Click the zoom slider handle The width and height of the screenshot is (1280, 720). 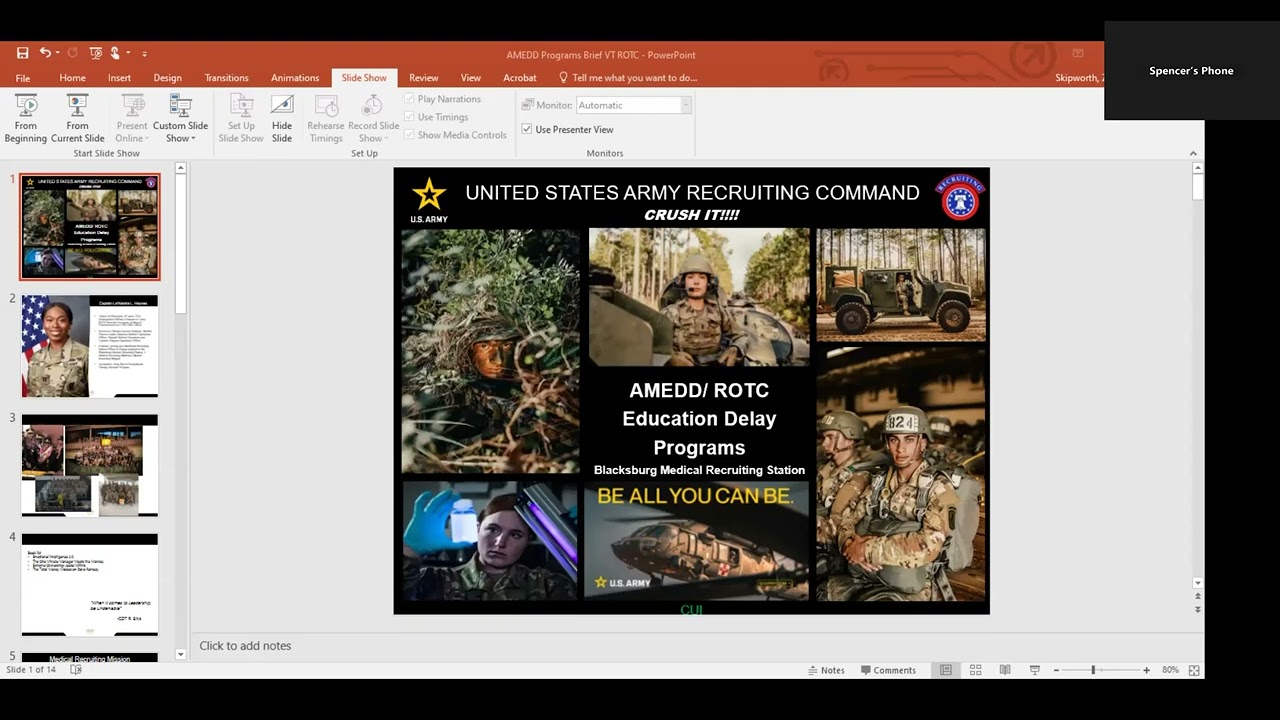(x=1093, y=670)
